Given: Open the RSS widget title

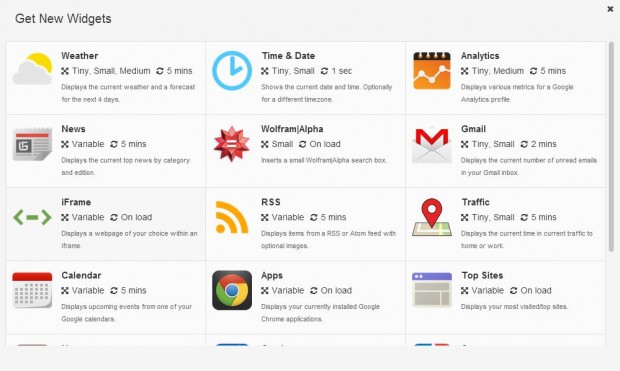Looking at the screenshot, I should click(x=271, y=202).
